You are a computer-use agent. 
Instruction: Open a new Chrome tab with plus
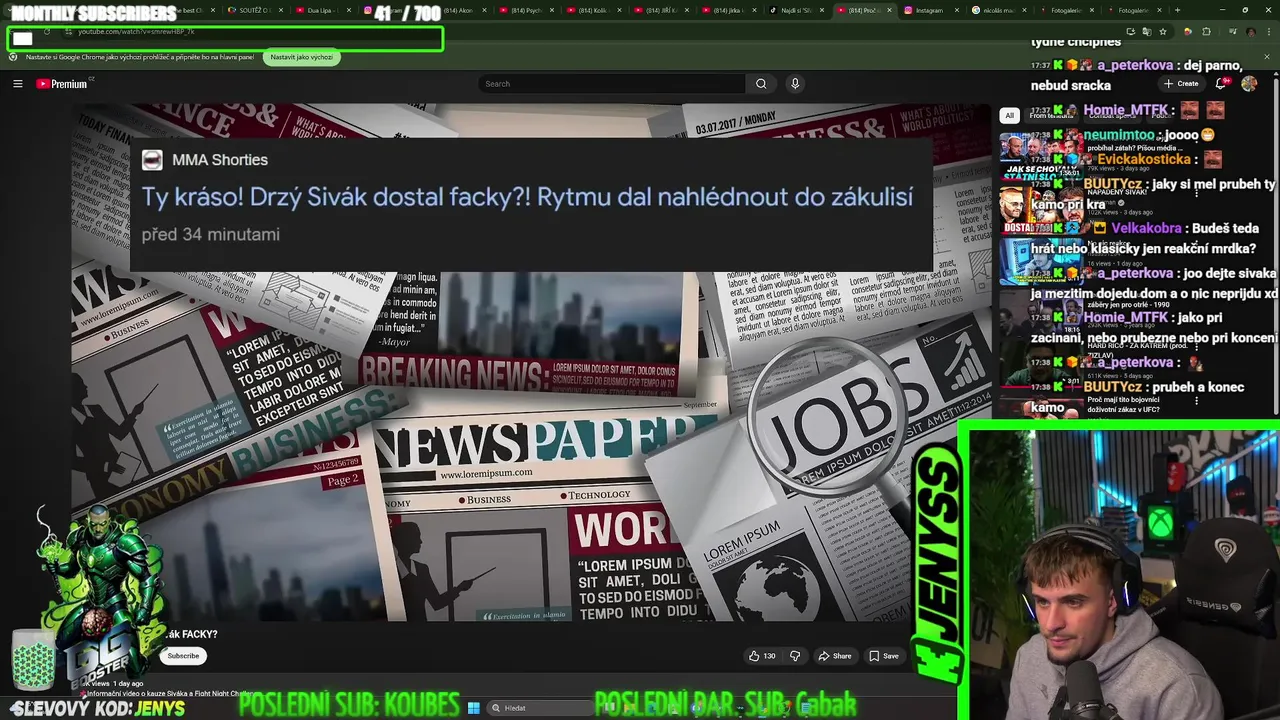[1177, 10]
